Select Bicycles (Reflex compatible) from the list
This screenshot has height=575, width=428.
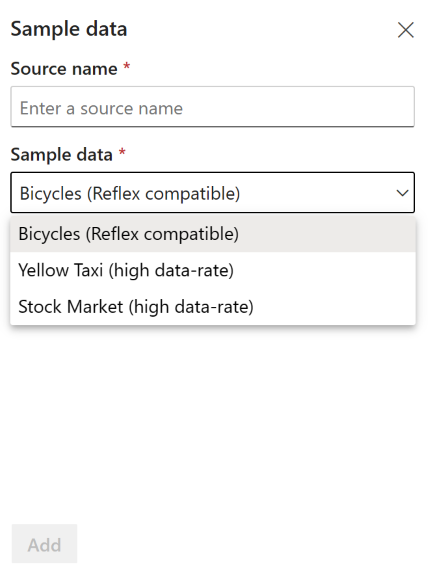pyautogui.click(x=213, y=234)
